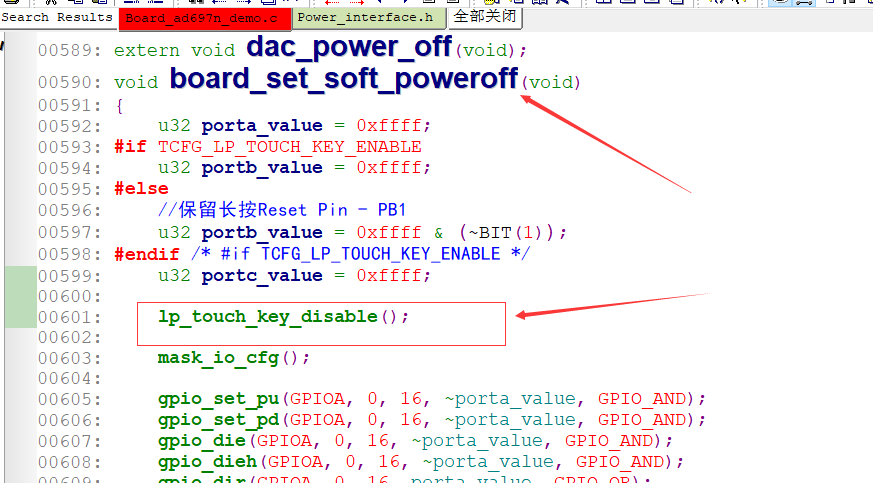This screenshot has width=873, height=483.
Task: Click the extern keyword on line 00589
Action: (147, 51)
